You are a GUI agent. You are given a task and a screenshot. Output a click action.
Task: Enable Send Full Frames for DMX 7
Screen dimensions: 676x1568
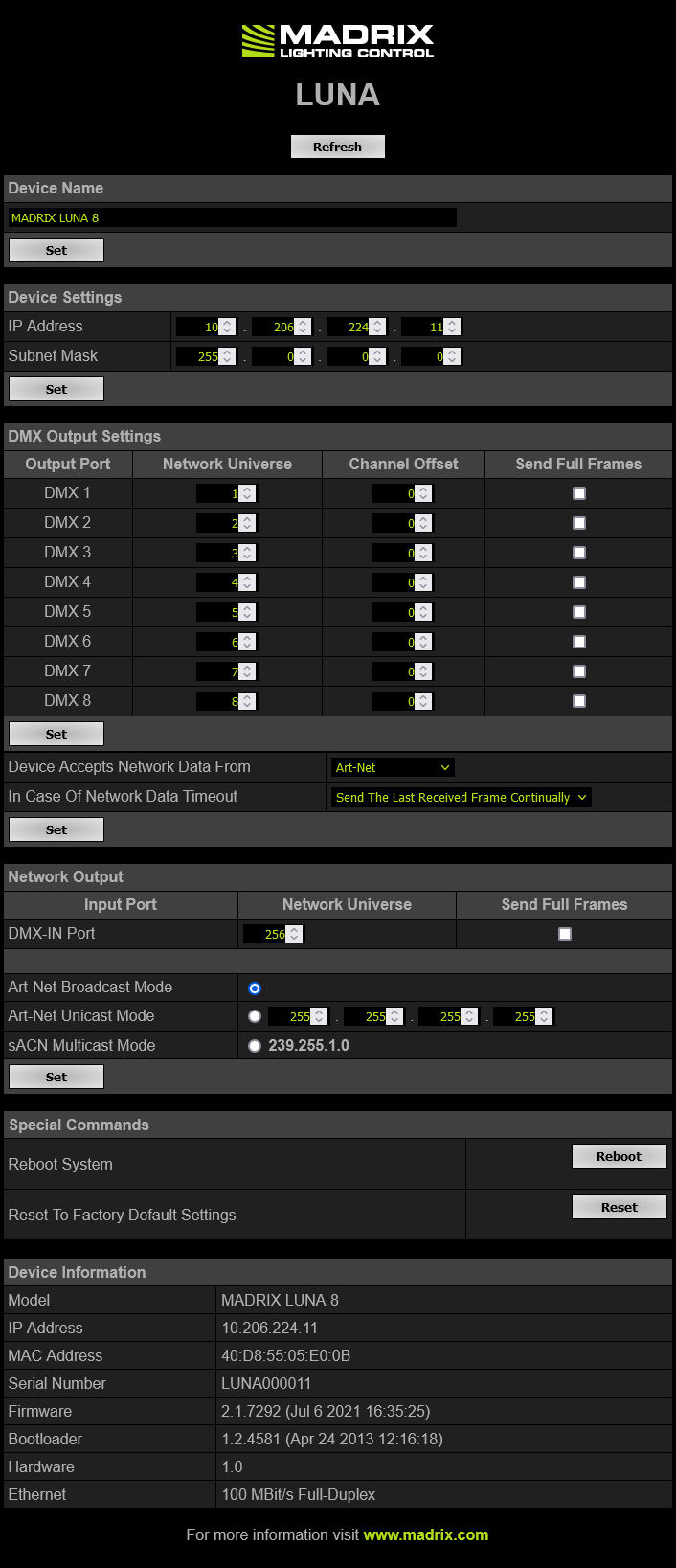click(x=579, y=671)
